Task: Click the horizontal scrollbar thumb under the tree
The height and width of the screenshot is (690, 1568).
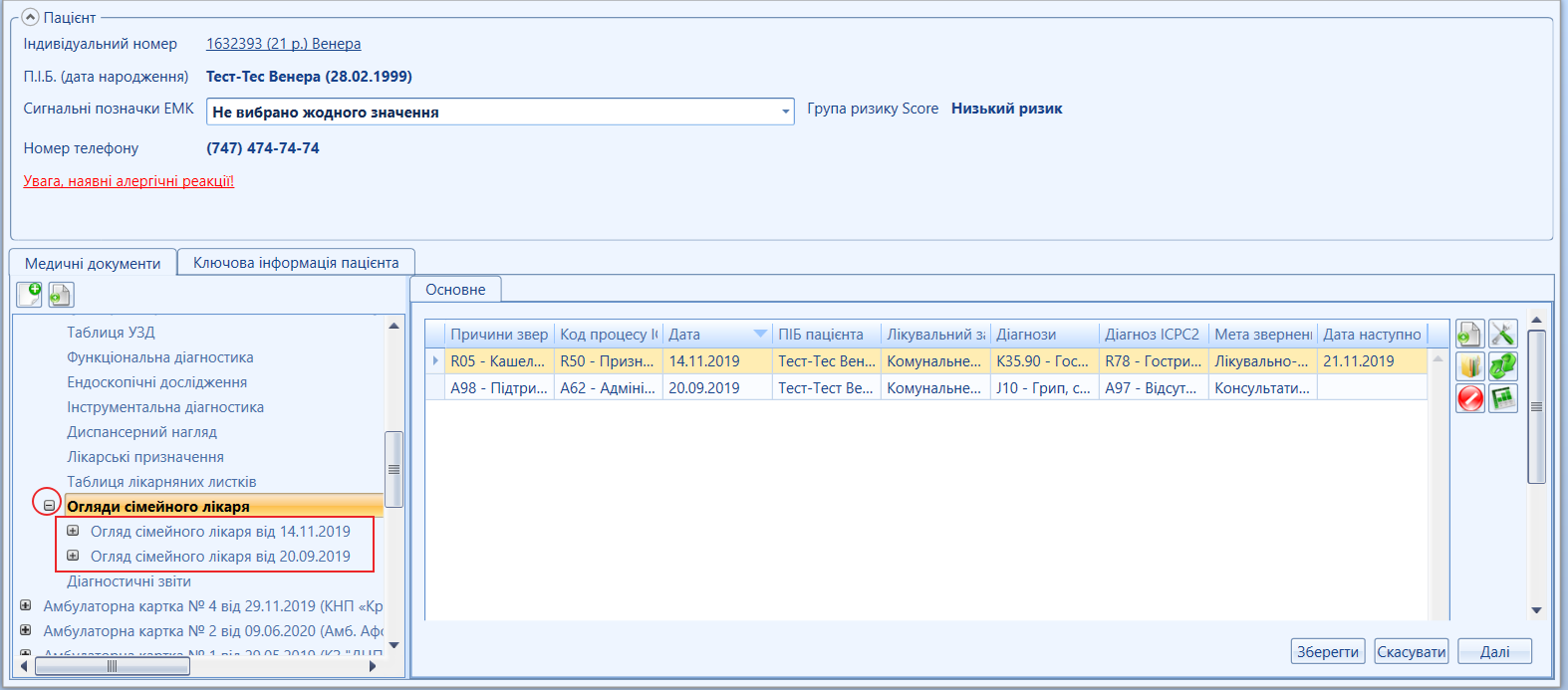Action: pos(112,666)
